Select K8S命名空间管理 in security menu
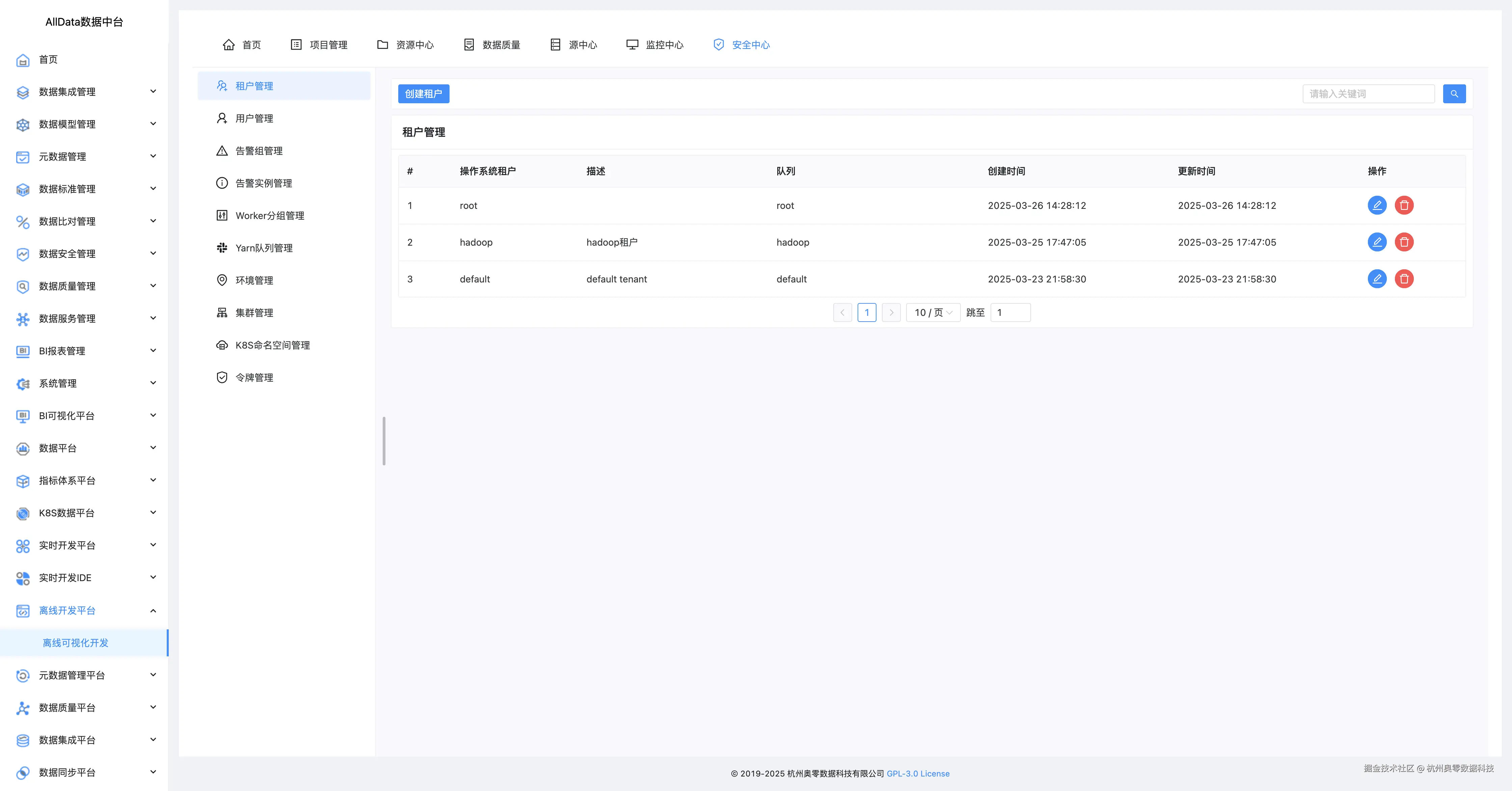Viewport: 1512px width, 791px height. (272, 345)
